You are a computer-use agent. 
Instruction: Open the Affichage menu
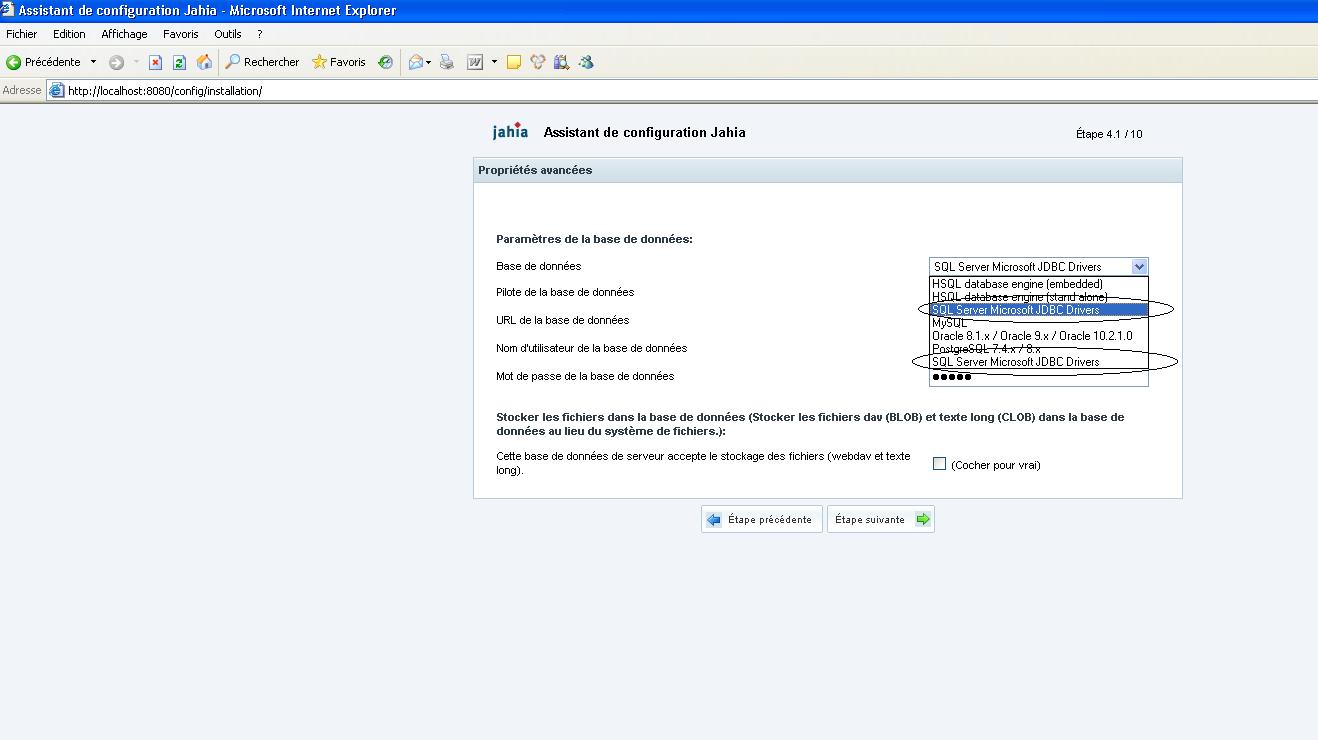point(124,34)
